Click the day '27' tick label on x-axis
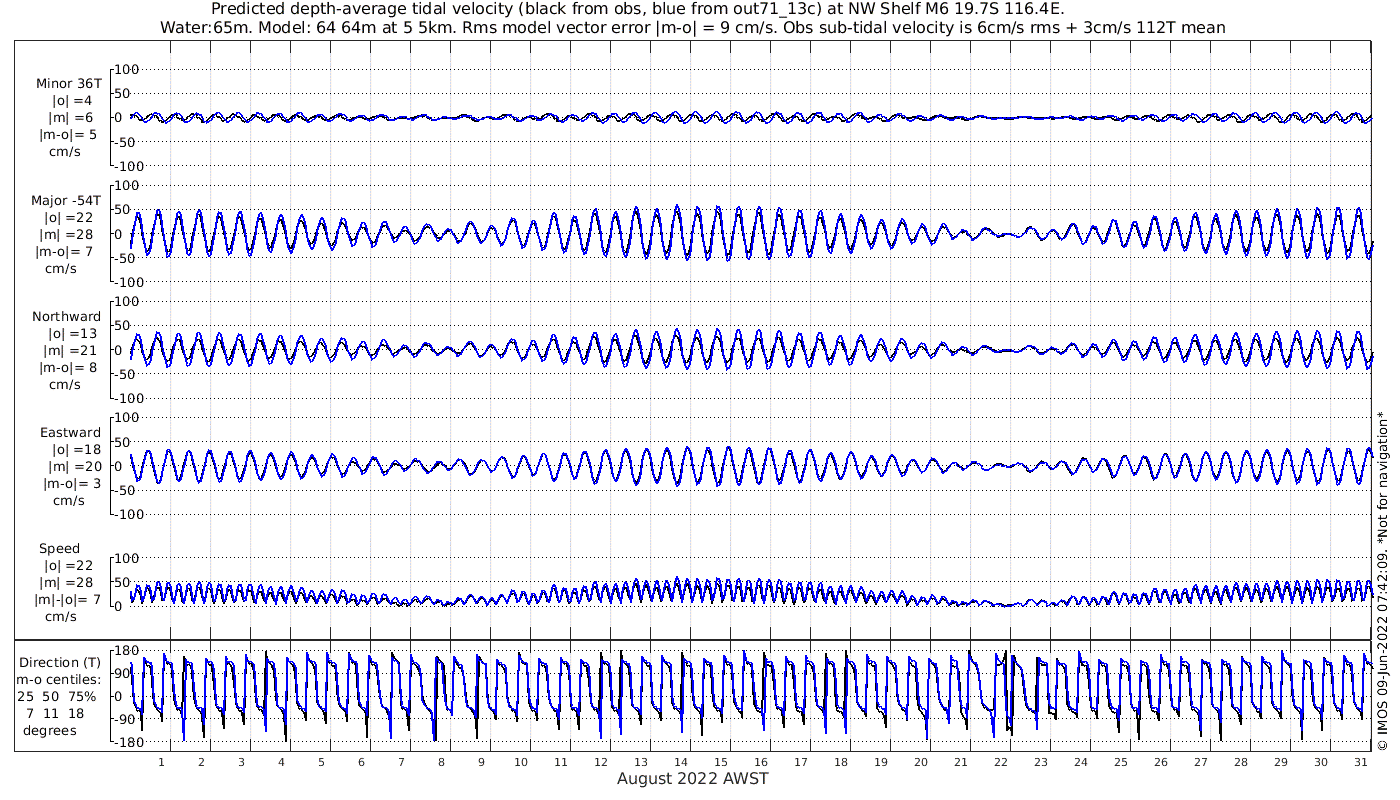Image resolution: width=1400 pixels, height=800 pixels. pos(1201,762)
